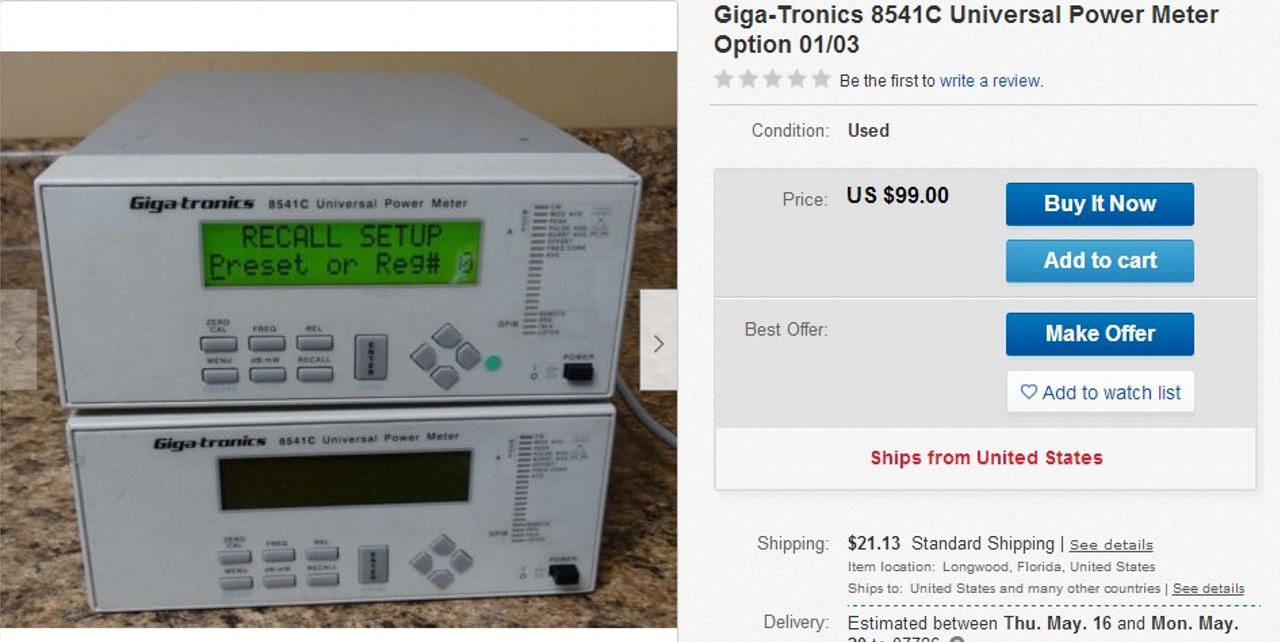This screenshot has width=1280, height=642.
Task: Open the write a review link
Action: [x=990, y=81]
